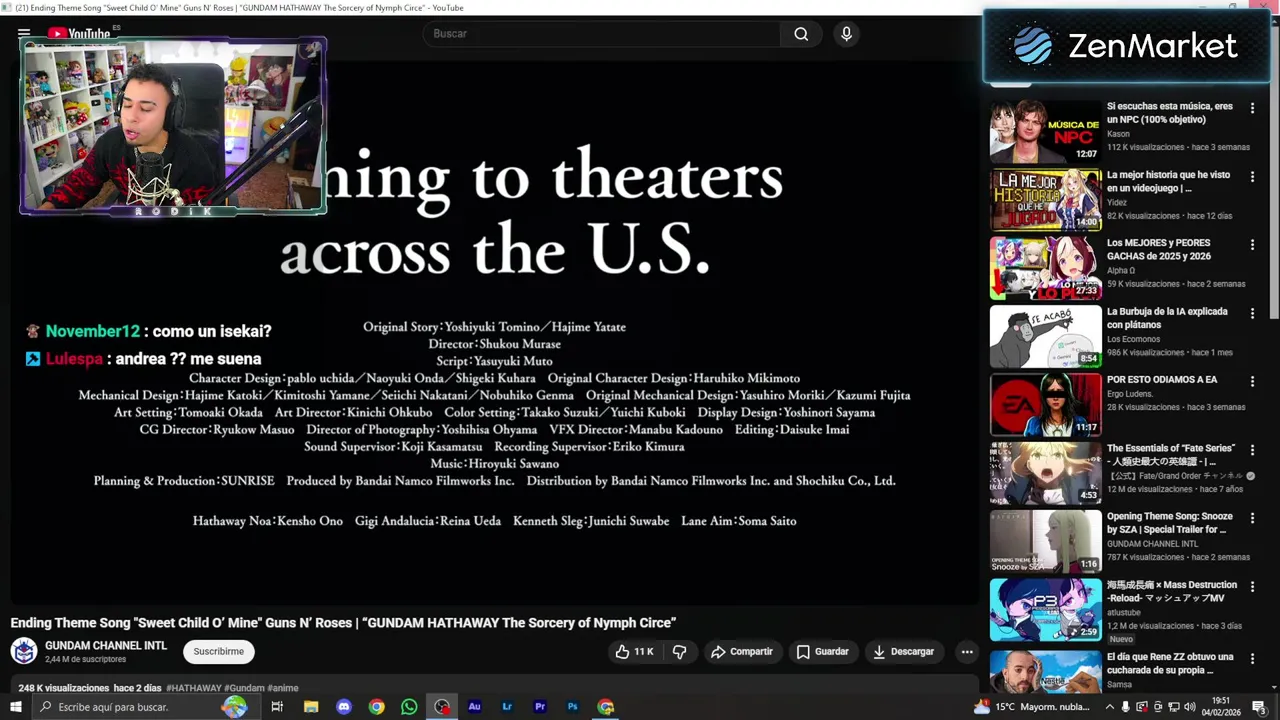The image size is (1280, 720).
Task: Expand hidden system tray icons chevron
Action: 1109,707
